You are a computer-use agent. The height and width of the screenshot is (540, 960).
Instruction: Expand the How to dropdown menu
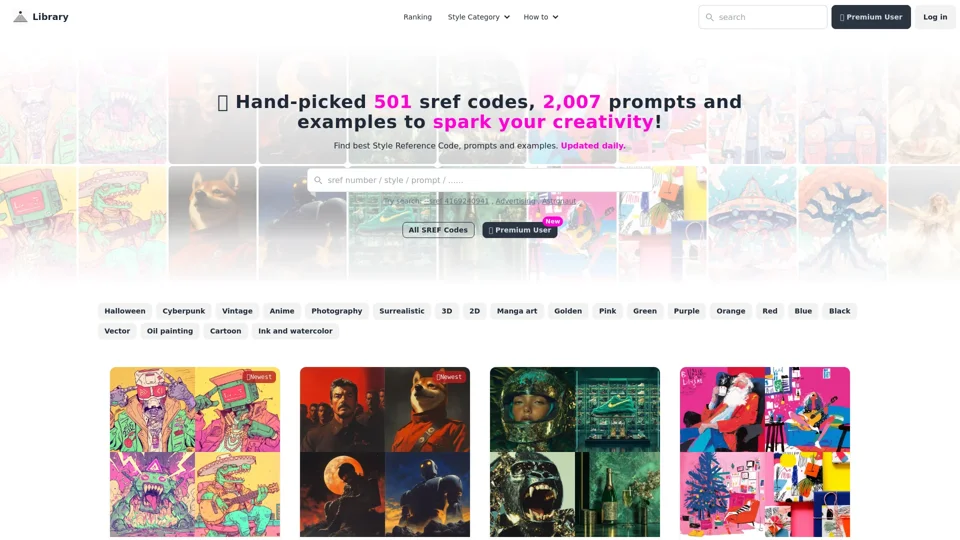(541, 17)
